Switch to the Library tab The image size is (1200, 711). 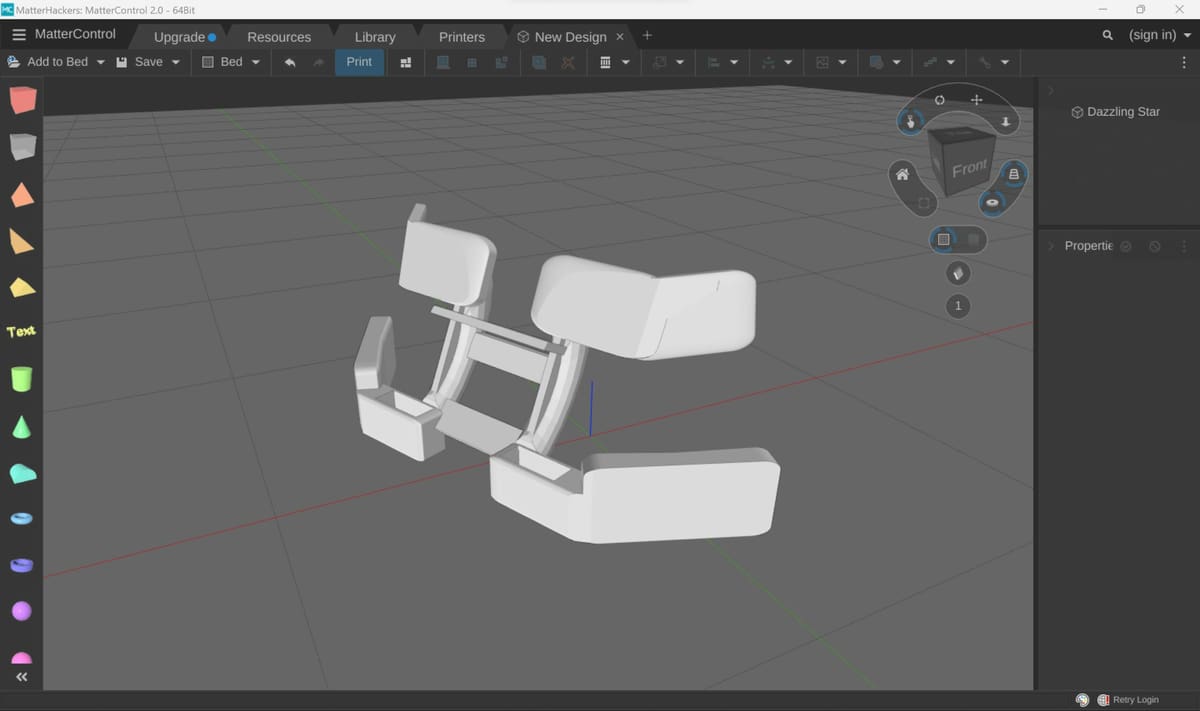pos(375,37)
